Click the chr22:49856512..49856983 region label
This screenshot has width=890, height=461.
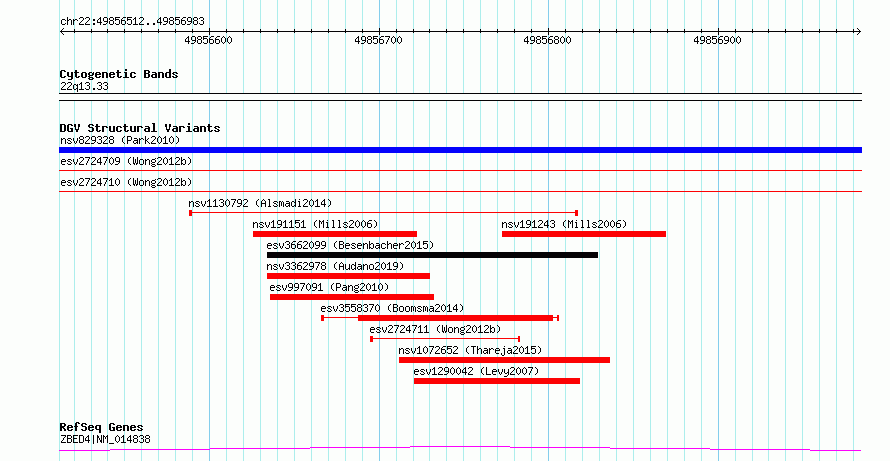point(132,22)
